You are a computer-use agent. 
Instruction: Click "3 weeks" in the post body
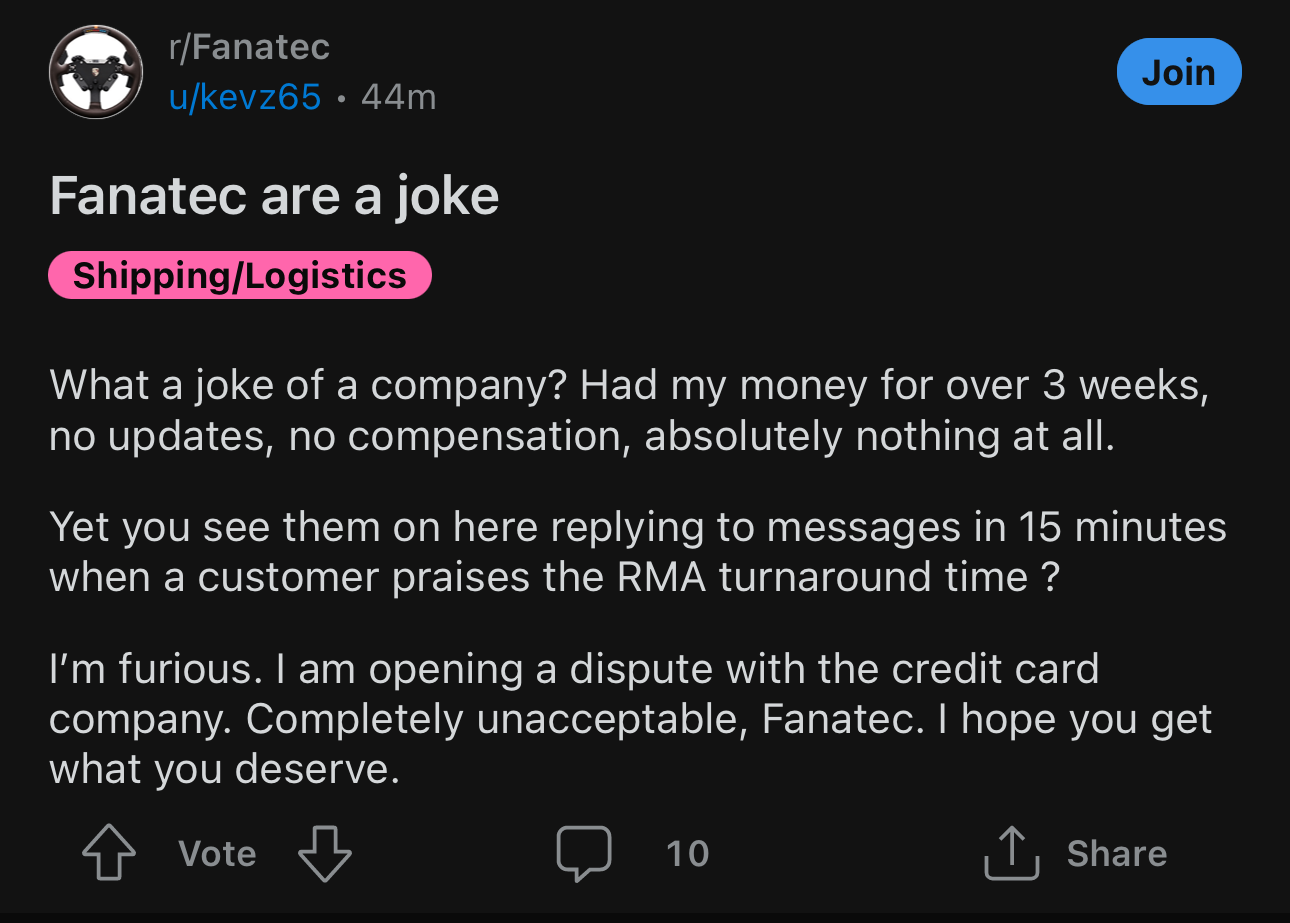click(x=1123, y=386)
